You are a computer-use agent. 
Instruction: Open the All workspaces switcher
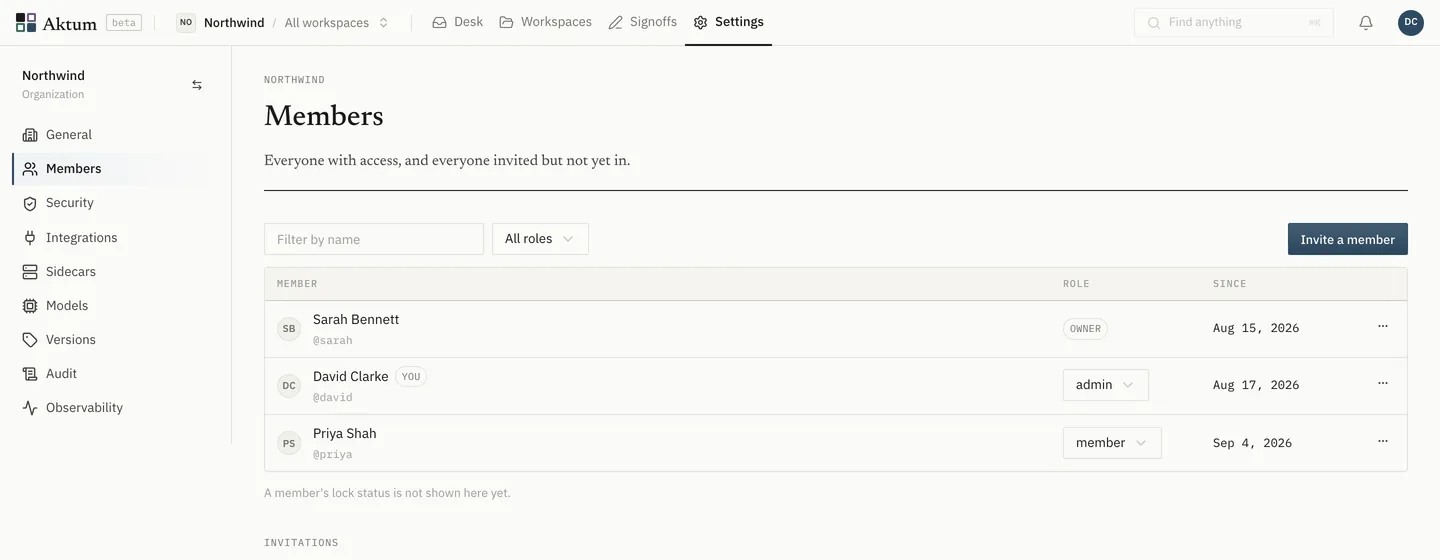(337, 22)
